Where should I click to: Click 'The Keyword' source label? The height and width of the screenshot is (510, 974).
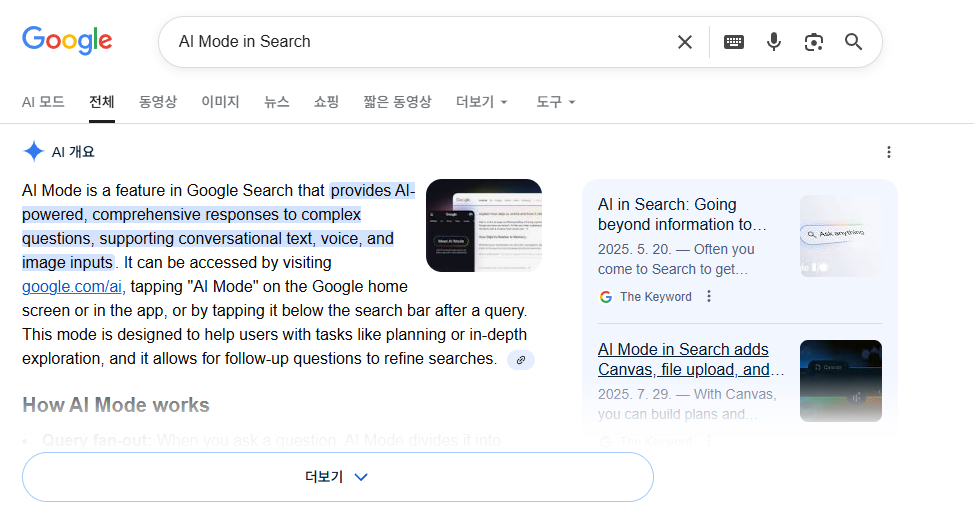(x=655, y=297)
